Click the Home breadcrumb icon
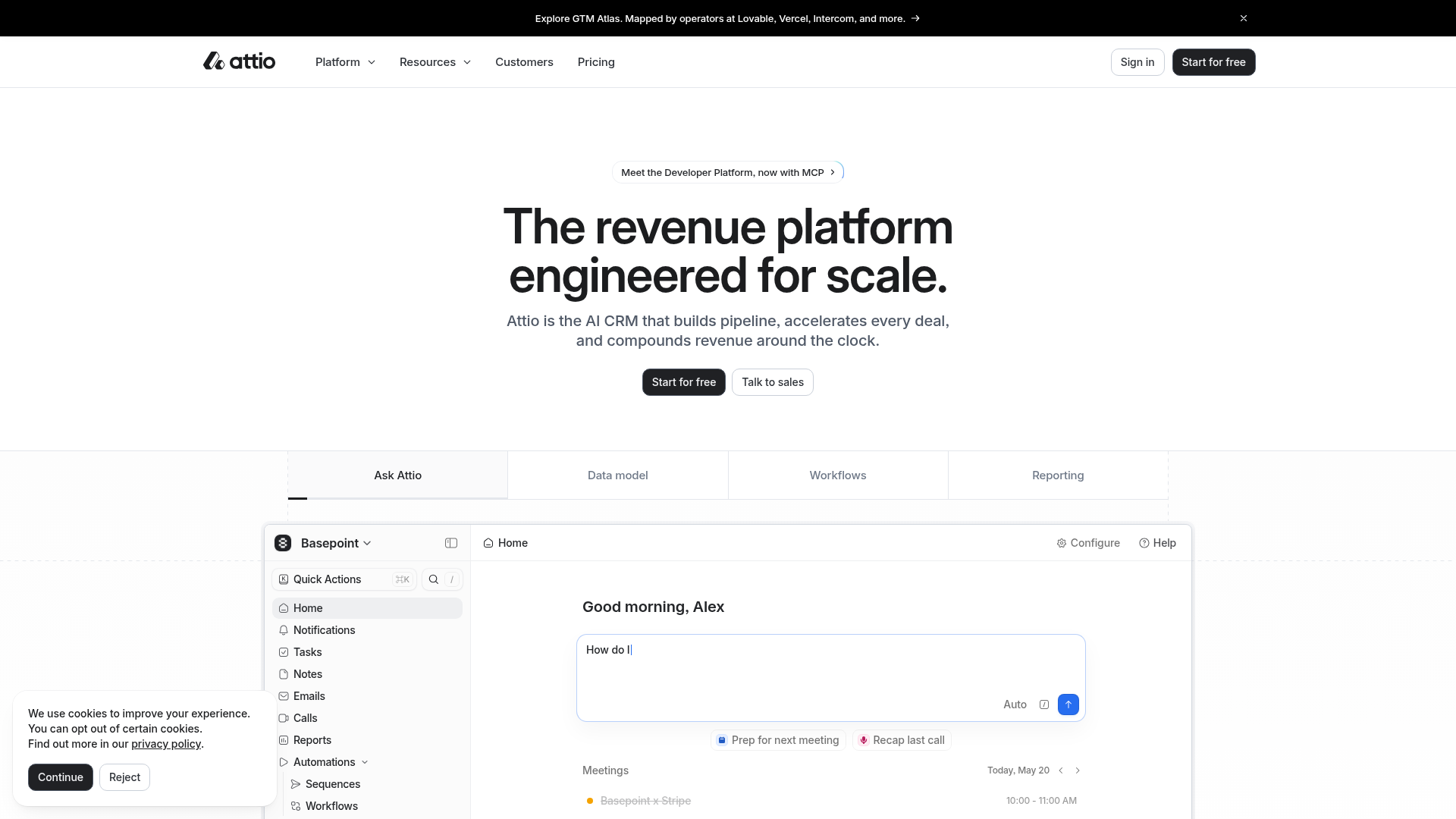Image resolution: width=1456 pixels, height=819 pixels. [488, 543]
